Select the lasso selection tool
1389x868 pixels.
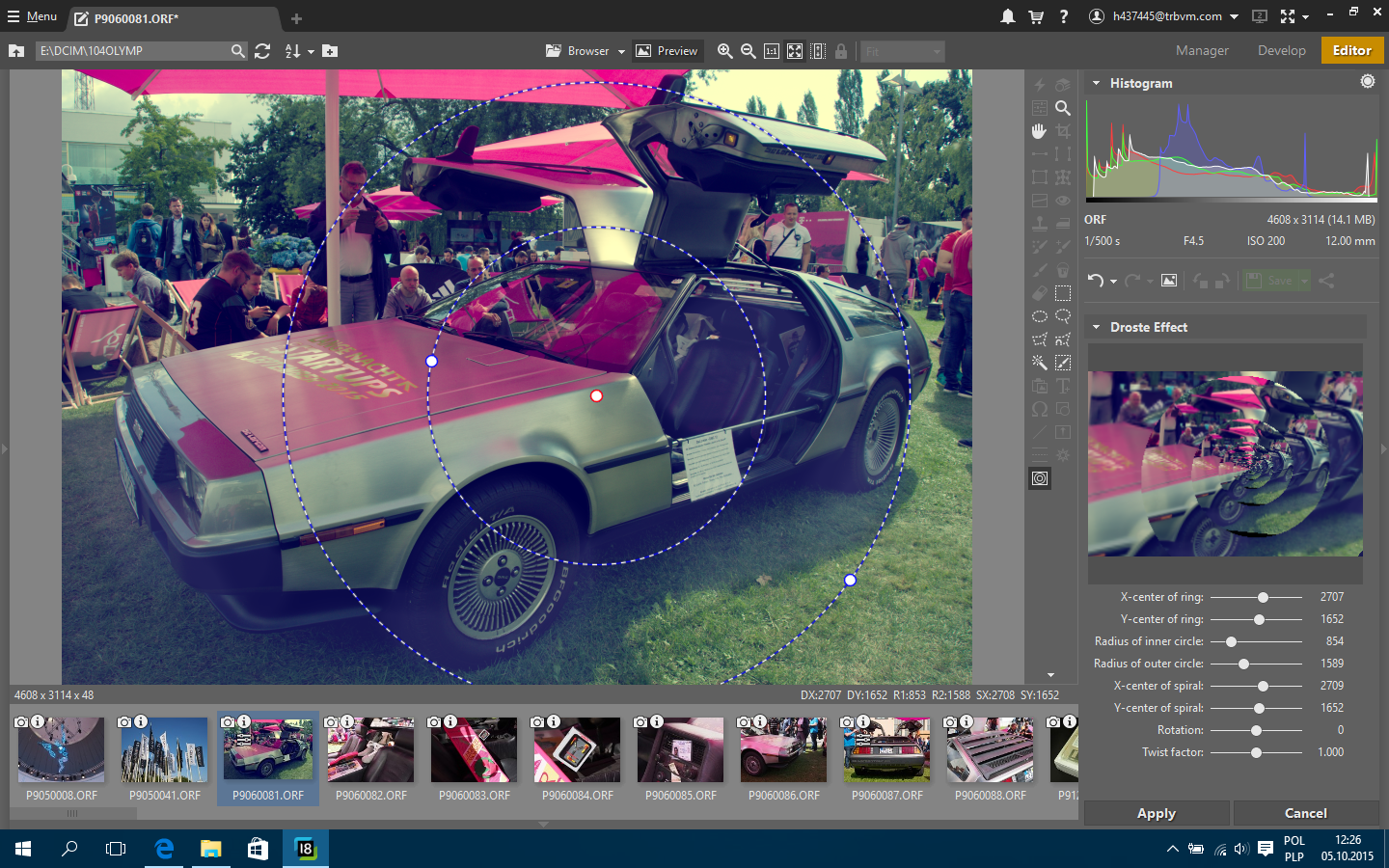point(1062,316)
